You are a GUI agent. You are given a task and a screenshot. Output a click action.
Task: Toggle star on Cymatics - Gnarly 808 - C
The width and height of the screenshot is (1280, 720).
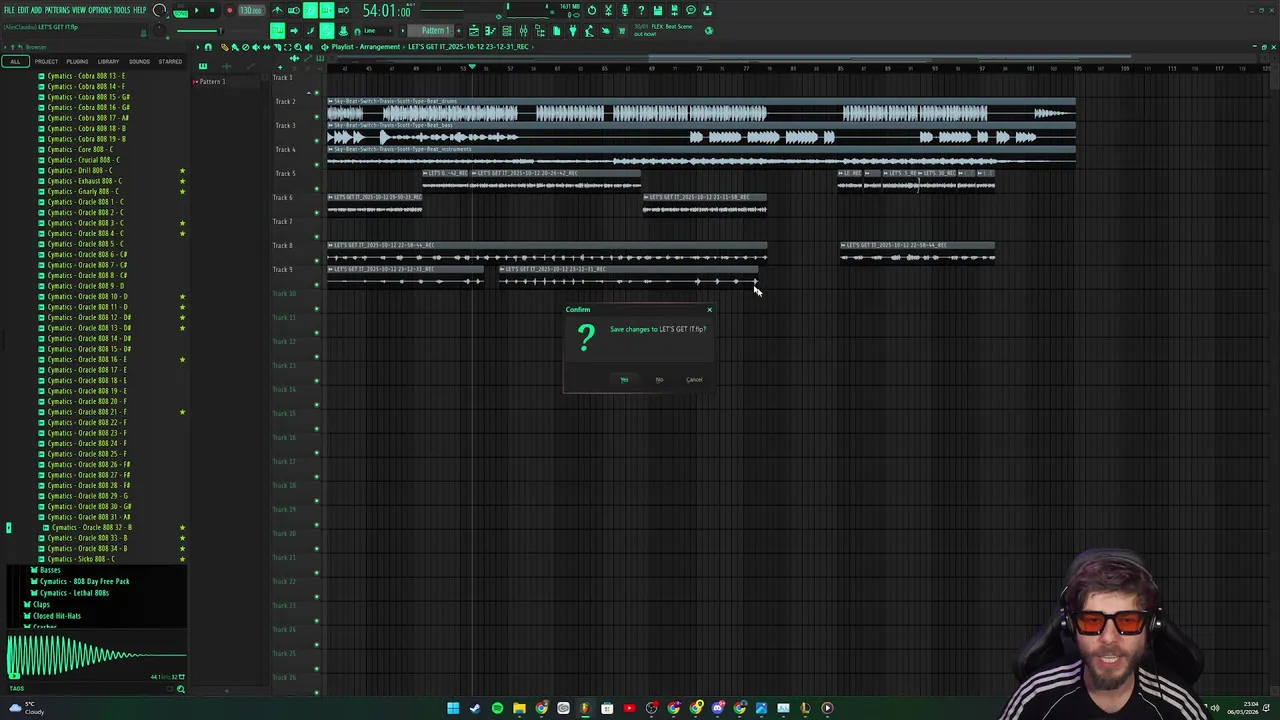tap(182, 191)
